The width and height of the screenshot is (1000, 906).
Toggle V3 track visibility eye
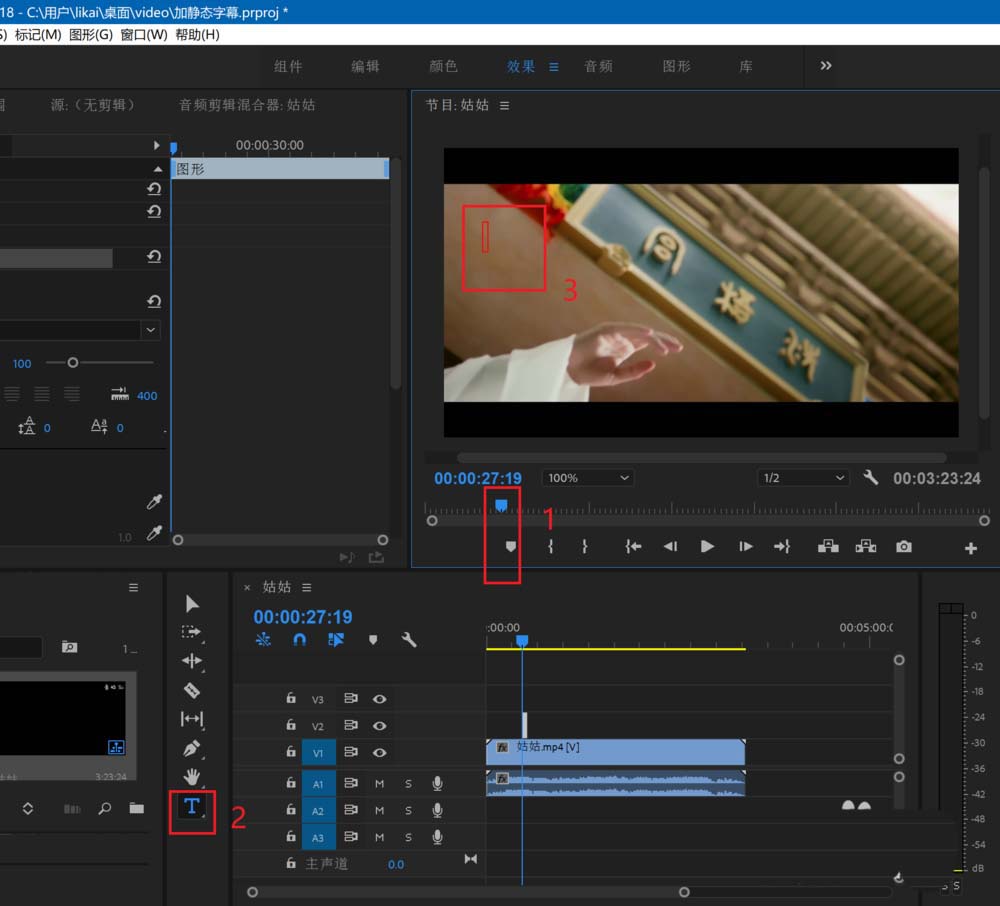click(380, 699)
